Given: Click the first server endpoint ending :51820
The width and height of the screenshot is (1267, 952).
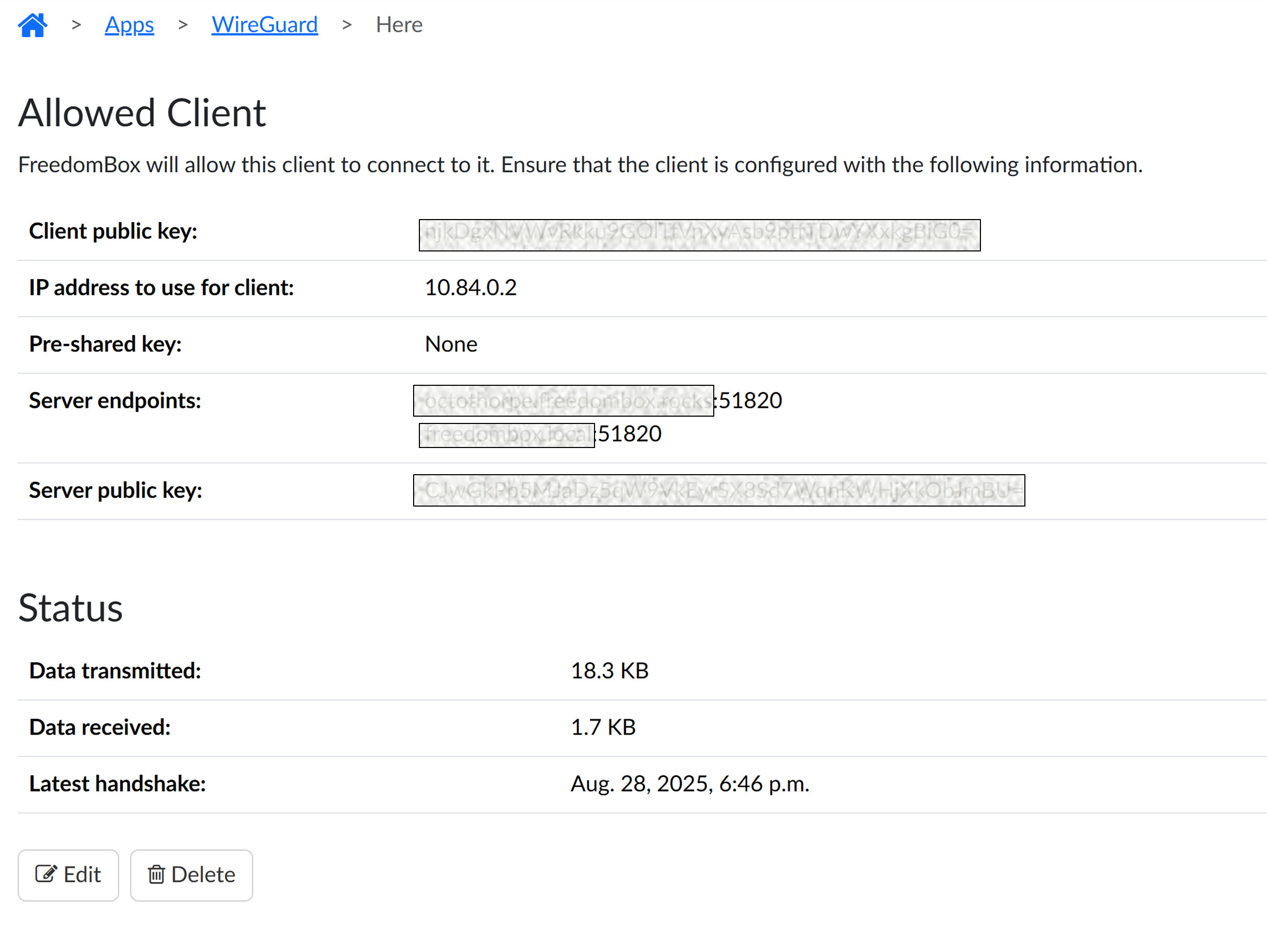Looking at the screenshot, I should [x=598, y=400].
